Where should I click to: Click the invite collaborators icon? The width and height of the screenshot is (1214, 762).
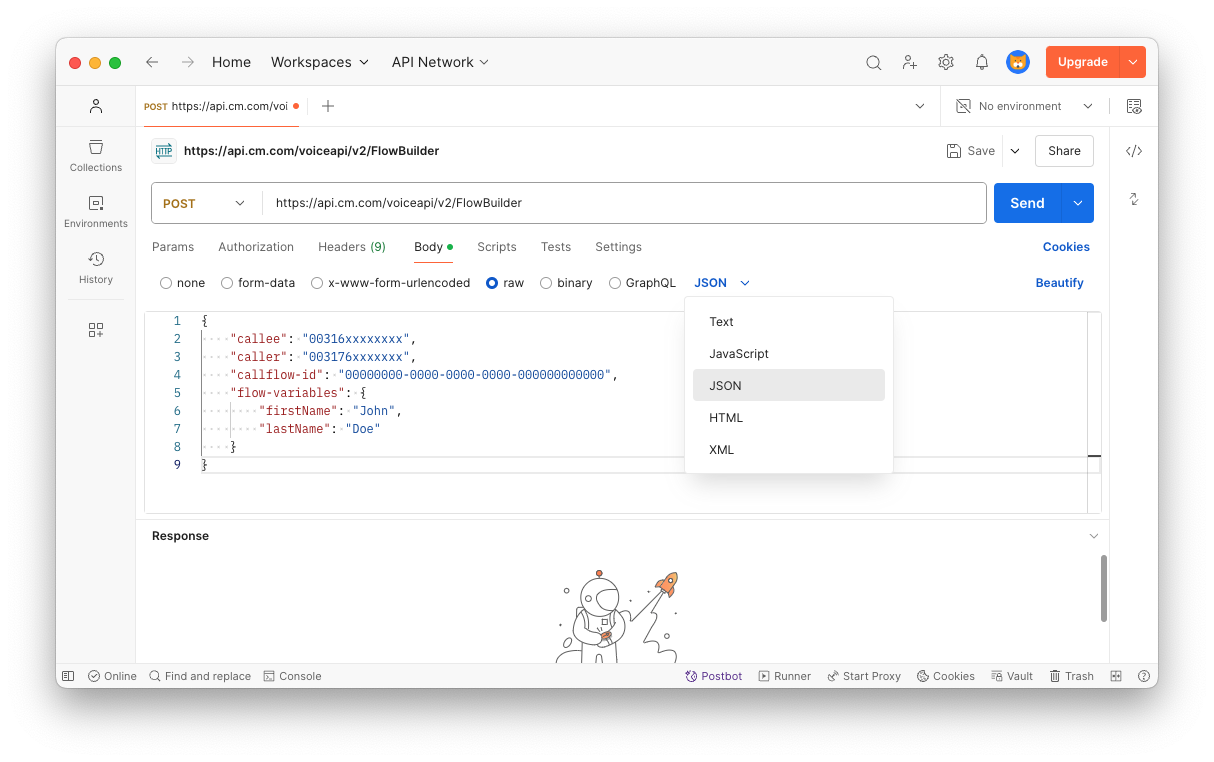910,62
